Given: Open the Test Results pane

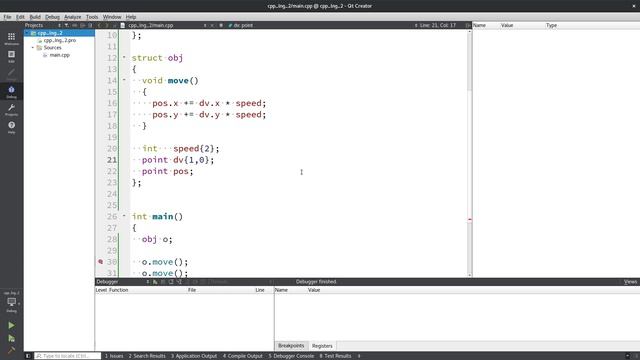Looking at the screenshot, I should tap(335, 356).
